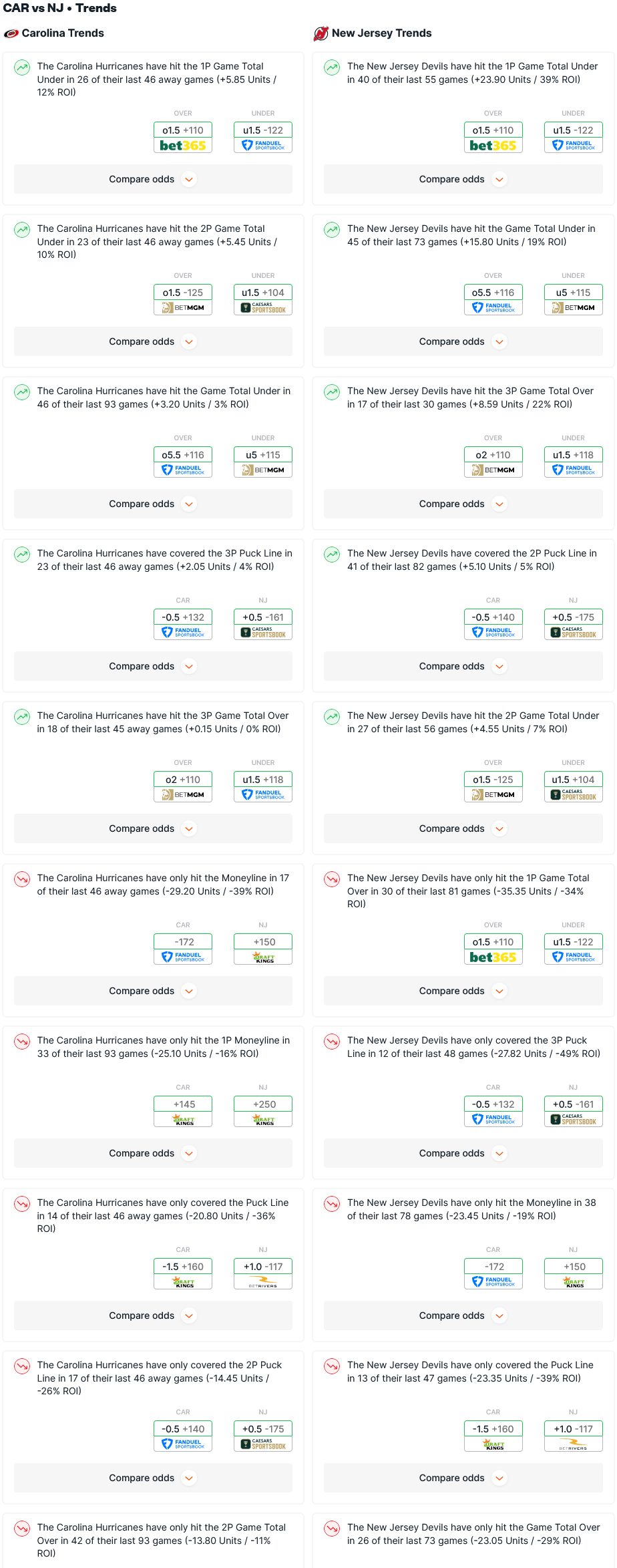The width and height of the screenshot is (617, 1568).
Task: Click the green uptrend icon beside Carolina 1P Game Total Under
Action: point(23,67)
